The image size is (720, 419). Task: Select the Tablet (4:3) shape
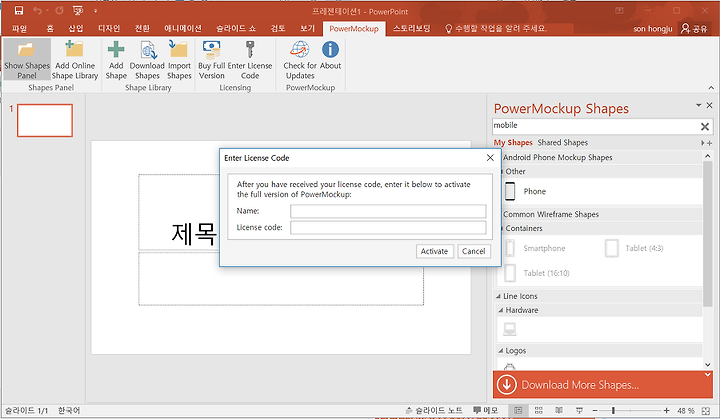tap(634, 248)
